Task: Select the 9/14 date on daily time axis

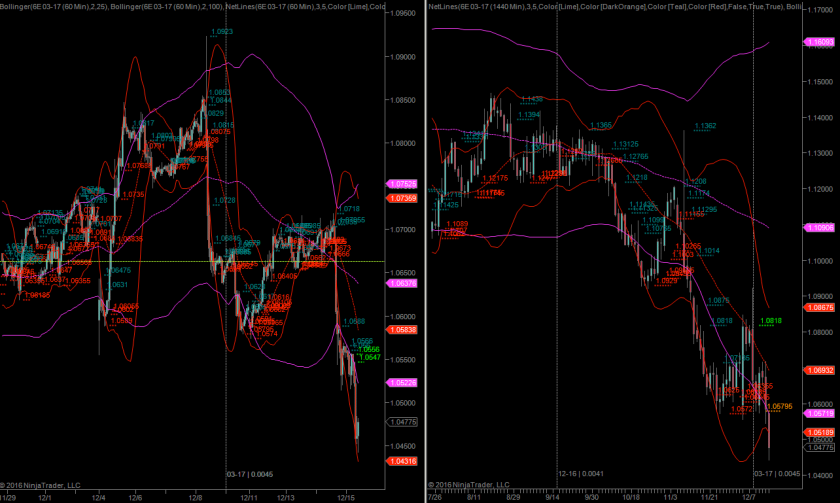Action: (551, 497)
